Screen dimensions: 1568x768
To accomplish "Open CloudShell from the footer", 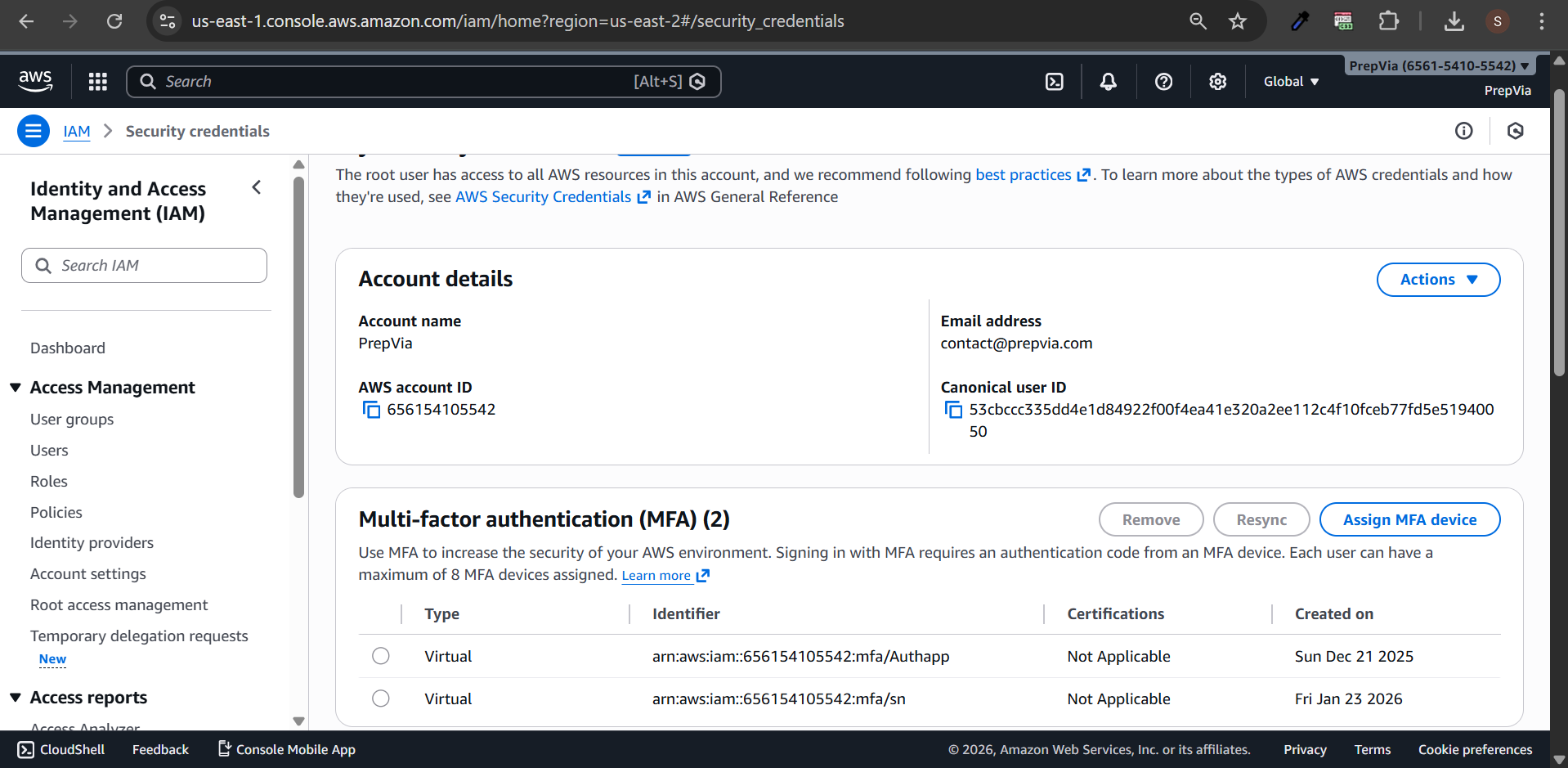I will point(61,750).
